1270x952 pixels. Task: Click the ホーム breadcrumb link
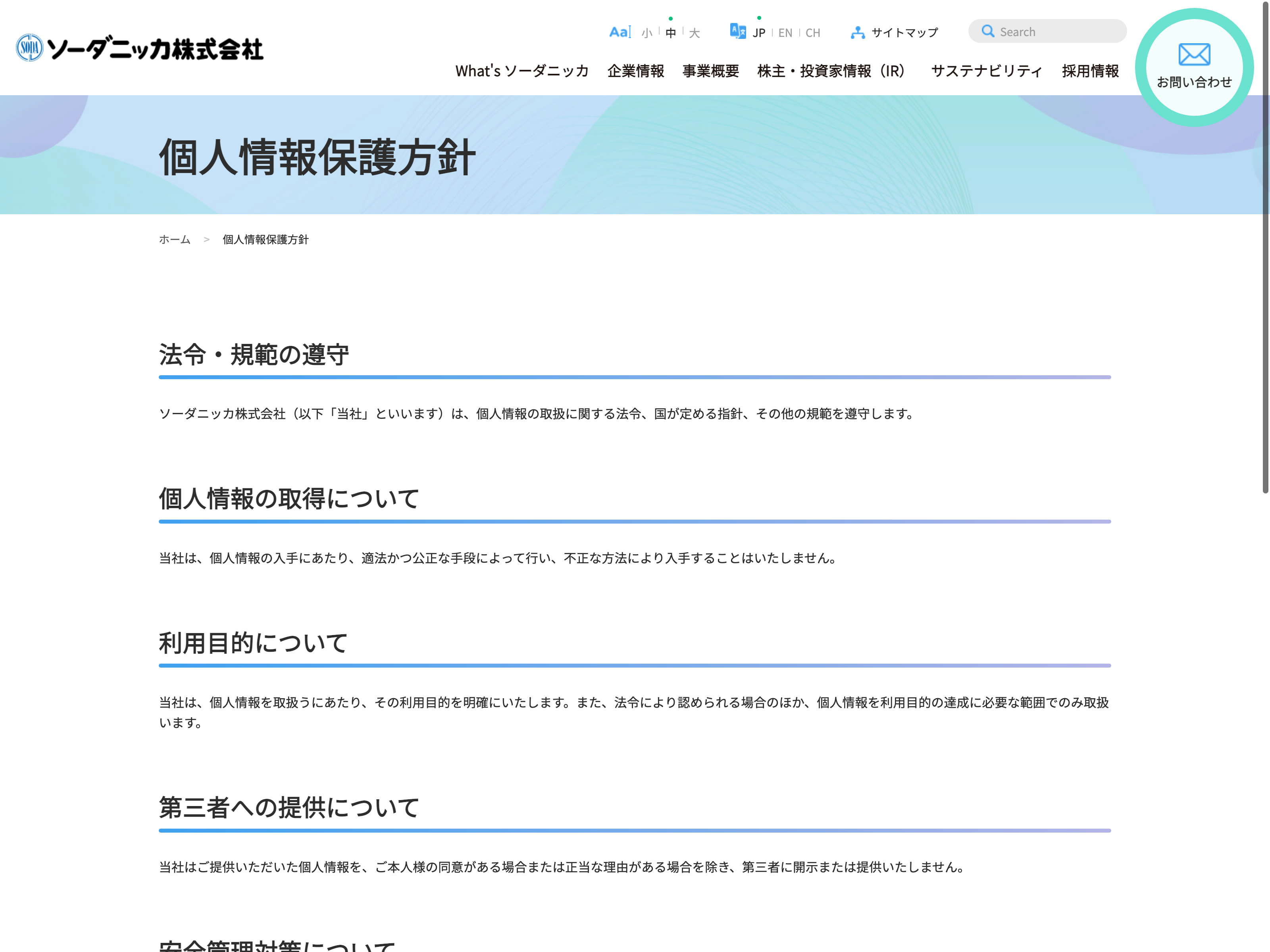click(x=175, y=240)
